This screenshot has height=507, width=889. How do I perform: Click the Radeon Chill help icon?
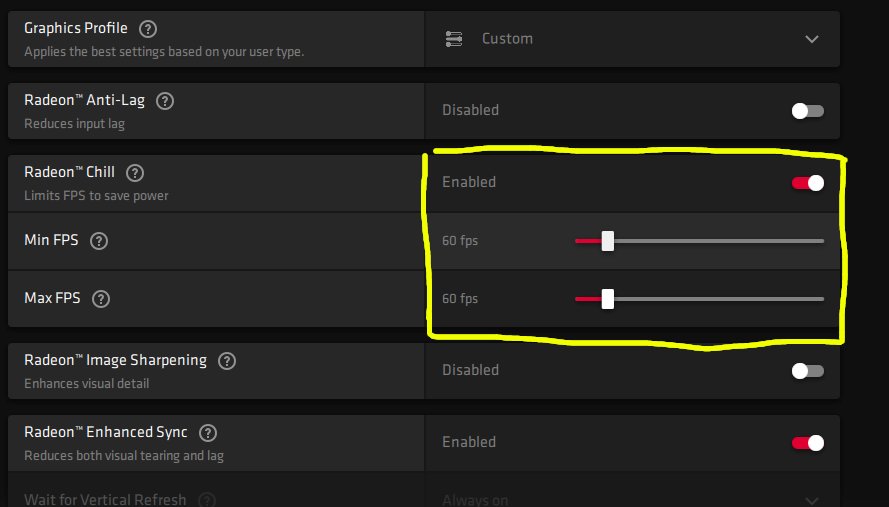pos(135,173)
